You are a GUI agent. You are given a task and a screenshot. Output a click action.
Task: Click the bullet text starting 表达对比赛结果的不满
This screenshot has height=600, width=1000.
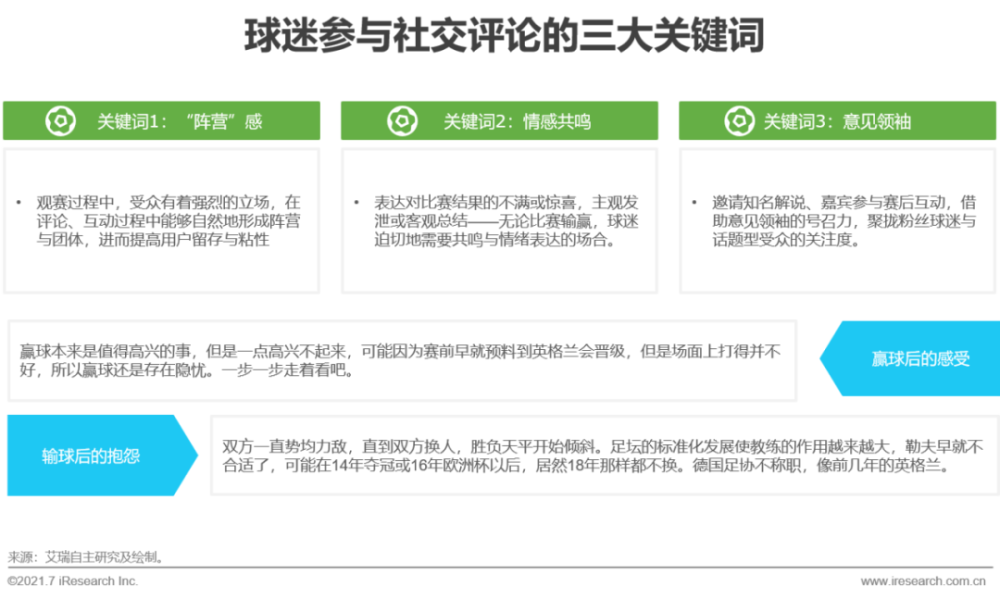point(506,221)
